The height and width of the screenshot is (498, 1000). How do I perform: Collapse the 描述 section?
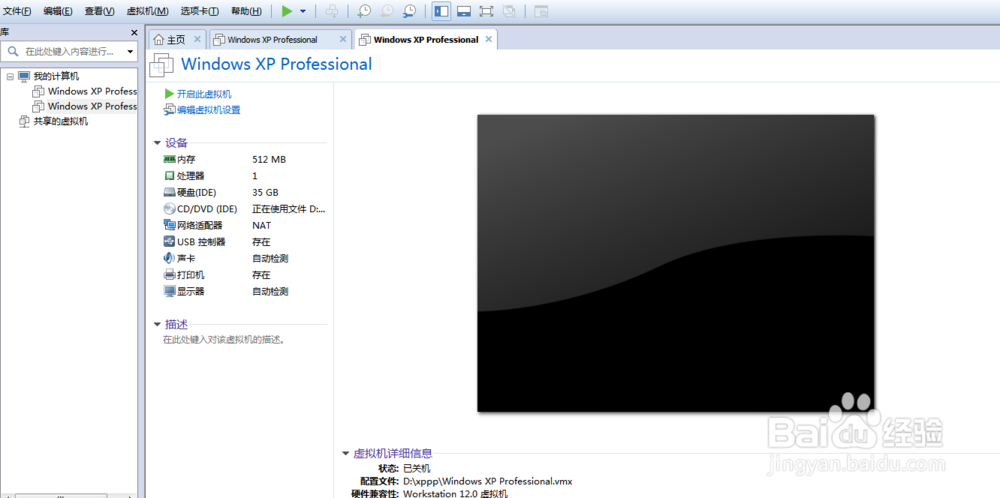tap(158, 325)
